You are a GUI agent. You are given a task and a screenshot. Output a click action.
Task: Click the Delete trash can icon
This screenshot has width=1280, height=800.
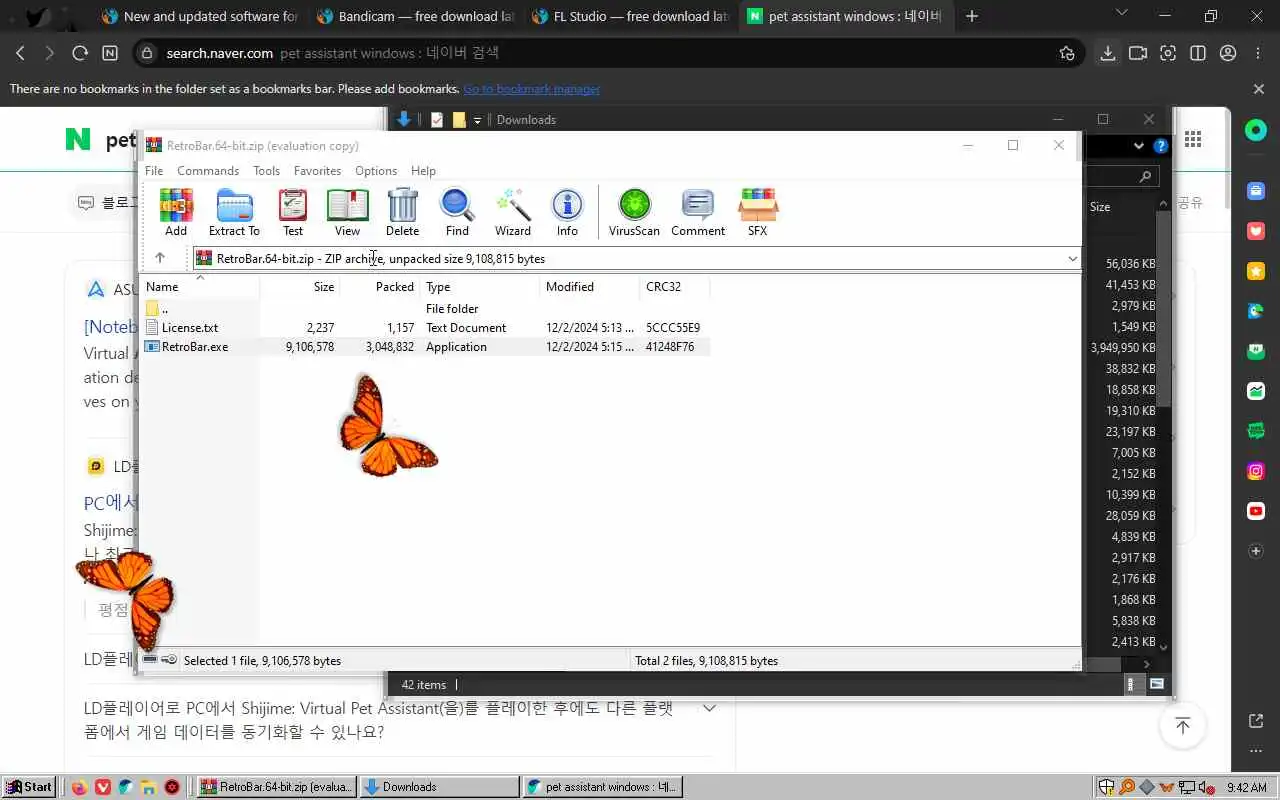[x=402, y=213]
